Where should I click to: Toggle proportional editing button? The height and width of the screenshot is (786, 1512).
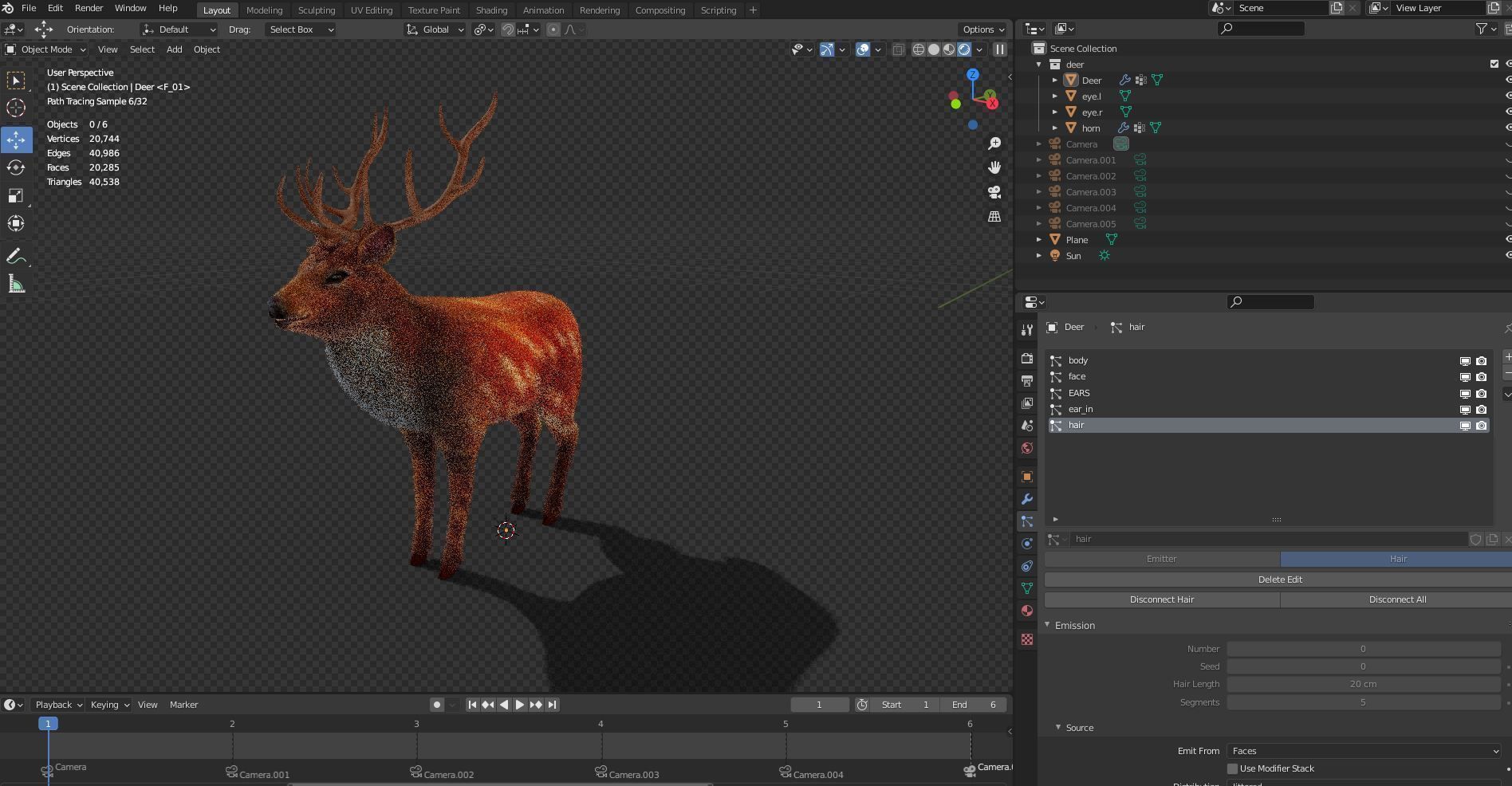click(553, 29)
